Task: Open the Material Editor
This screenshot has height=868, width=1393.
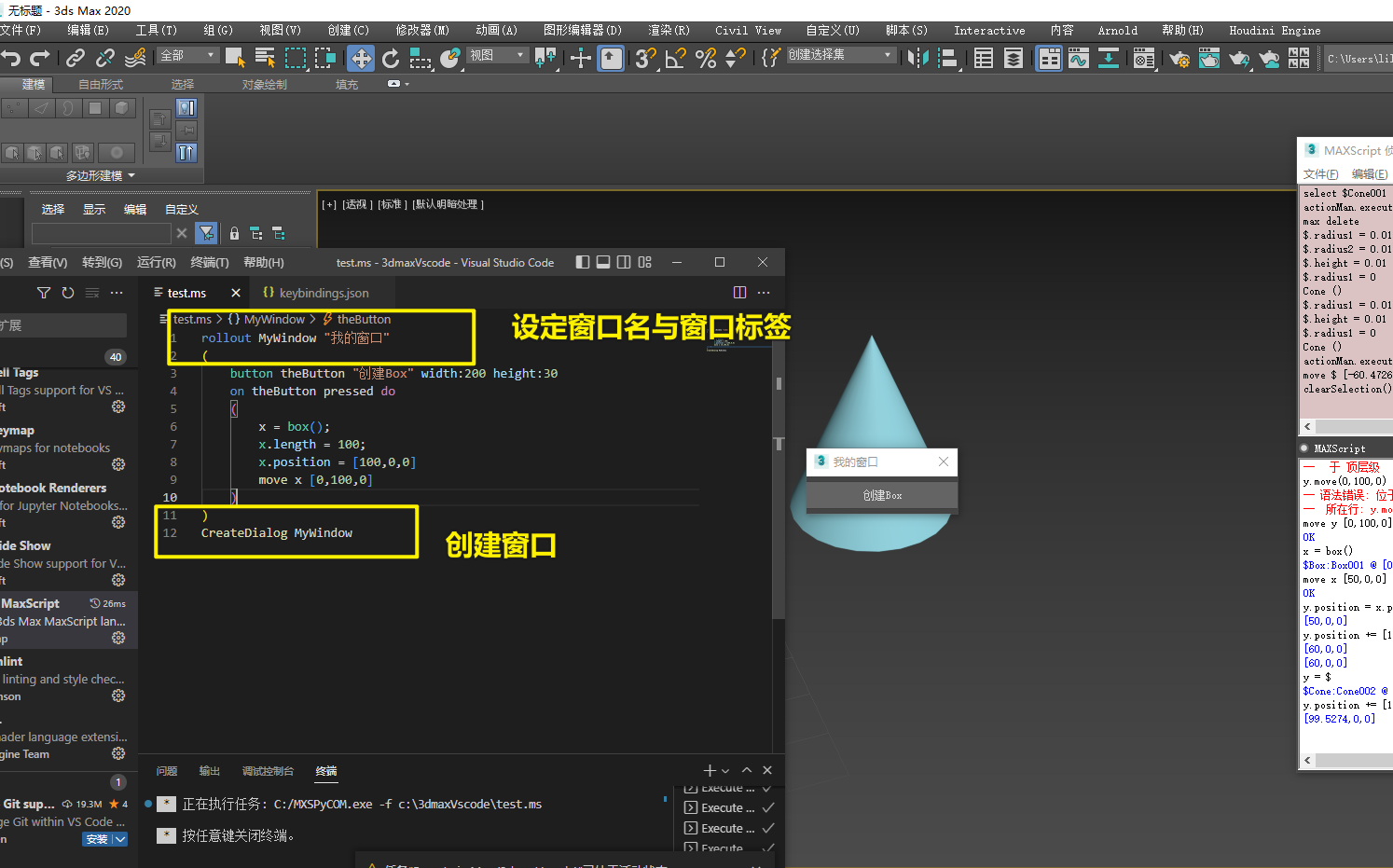Action: (1144, 57)
